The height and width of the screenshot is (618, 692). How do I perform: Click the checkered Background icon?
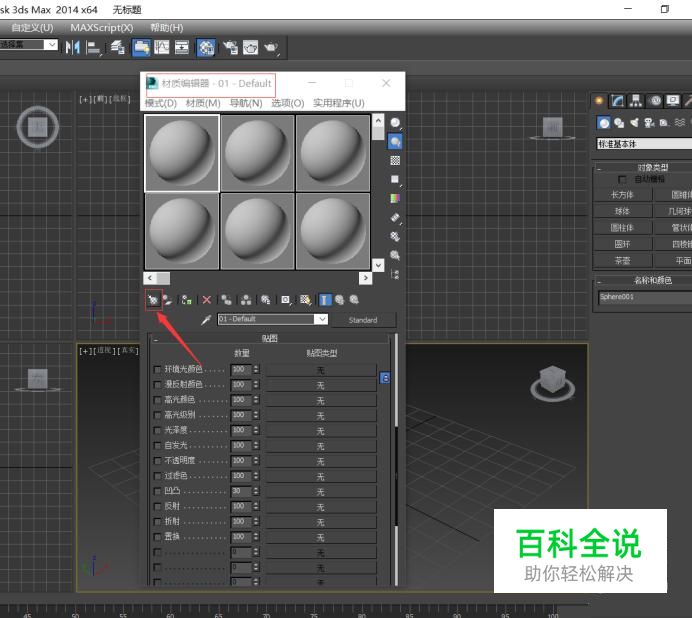coord(395,161)
